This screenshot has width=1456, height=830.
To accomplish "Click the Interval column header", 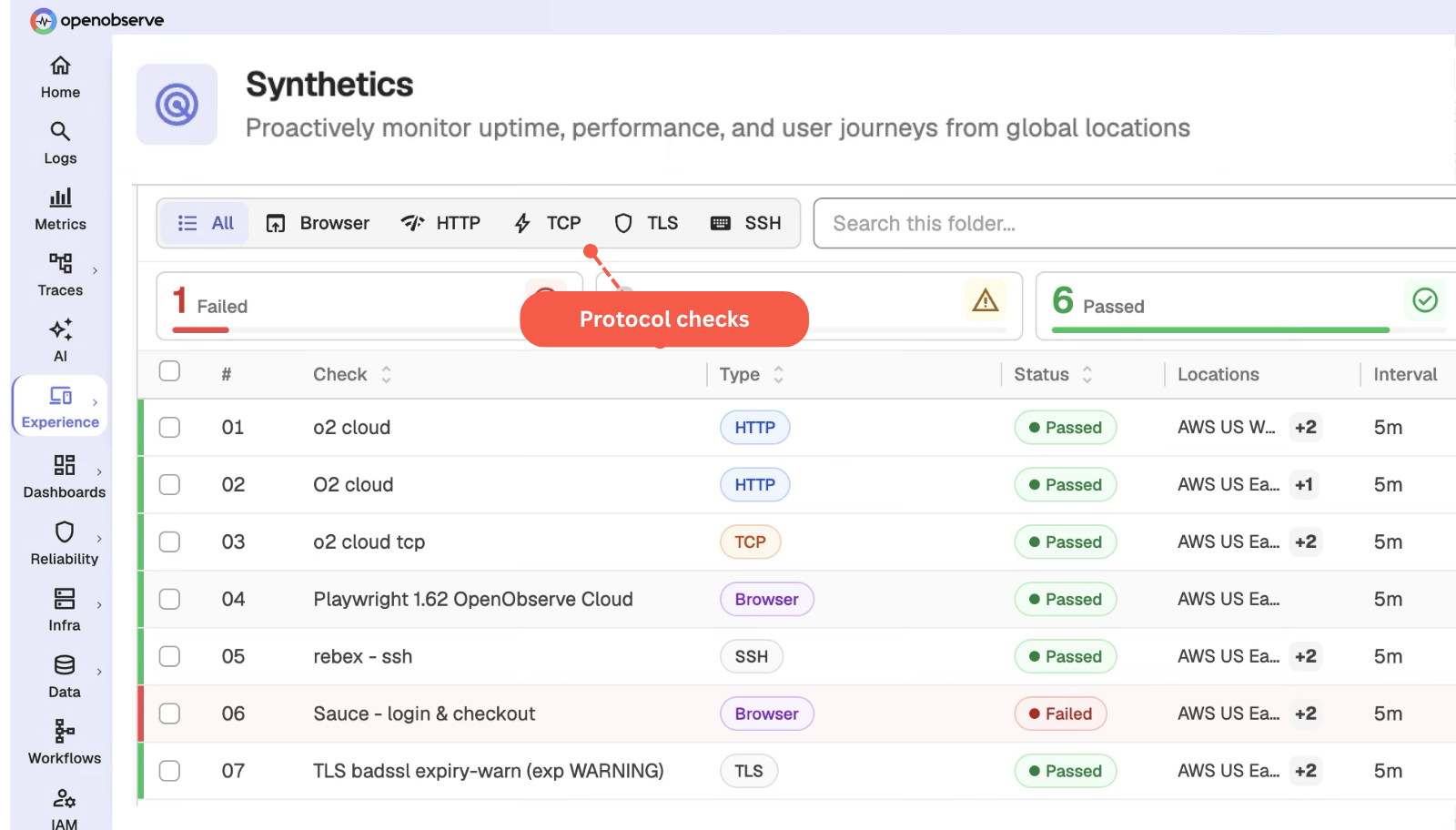I will coord(1405,374).
